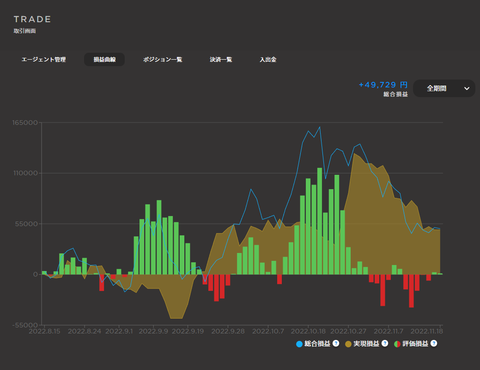Open the ポジション一覧 tab
Screen dimensions: 480x370
click(x=163, y=60)
